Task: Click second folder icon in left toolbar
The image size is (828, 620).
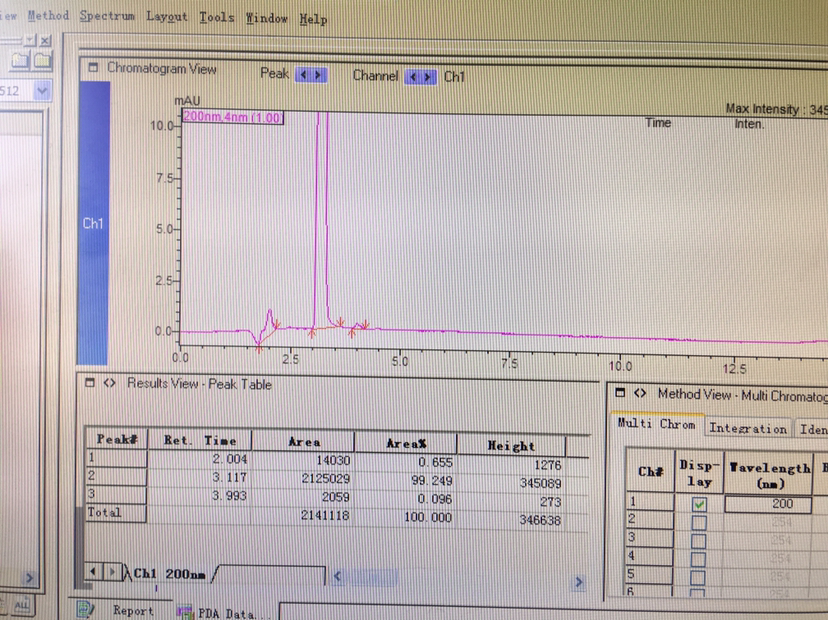Action: [x=42, y=61]
